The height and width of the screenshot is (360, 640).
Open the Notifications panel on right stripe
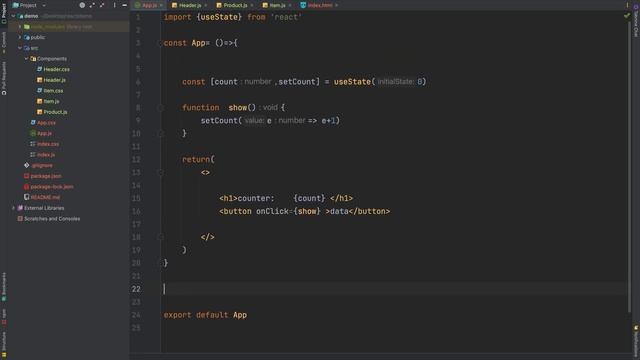click(636, 342)
